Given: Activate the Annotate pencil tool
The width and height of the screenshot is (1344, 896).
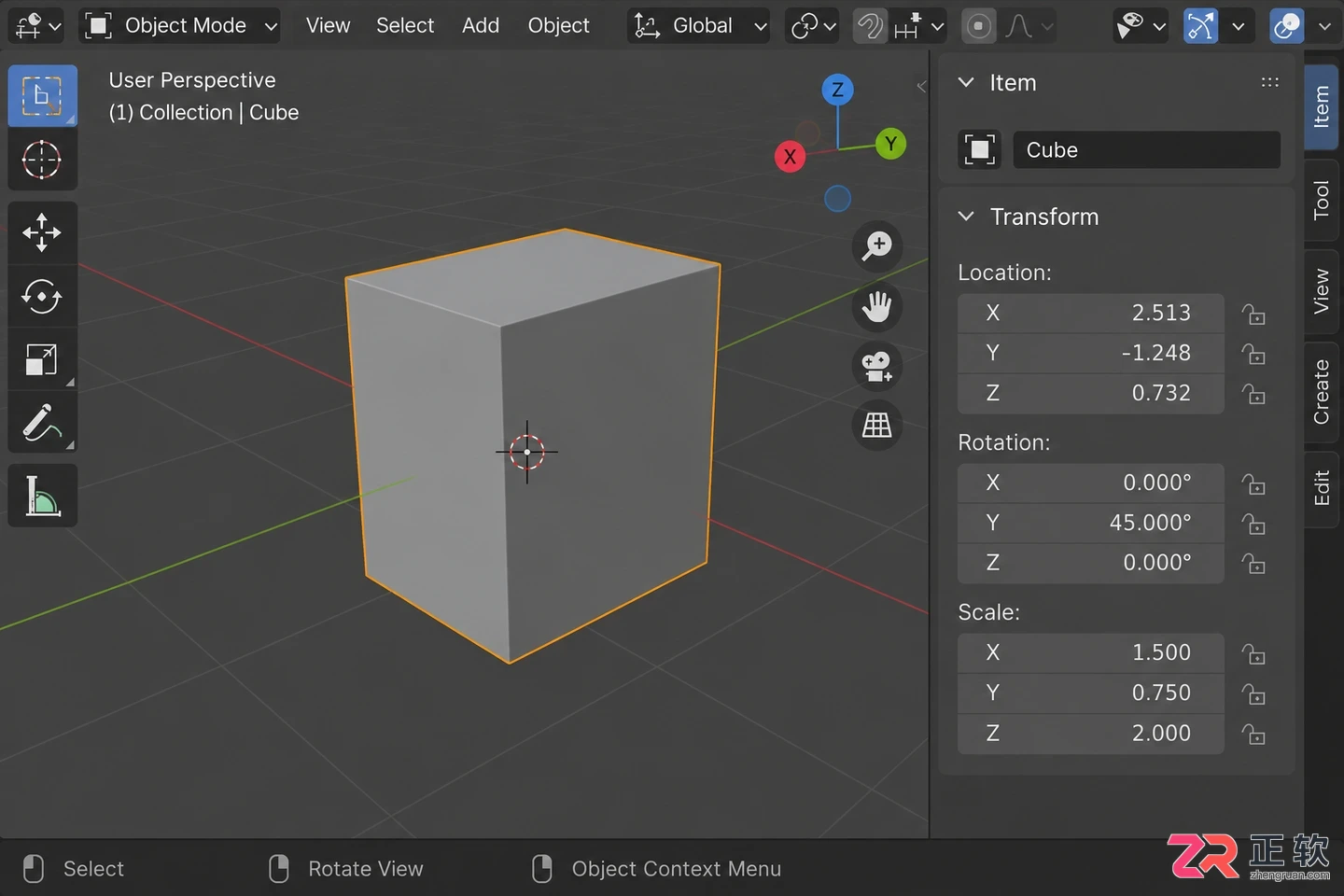Looking at the screenshot, I should (x=42, y=424).
